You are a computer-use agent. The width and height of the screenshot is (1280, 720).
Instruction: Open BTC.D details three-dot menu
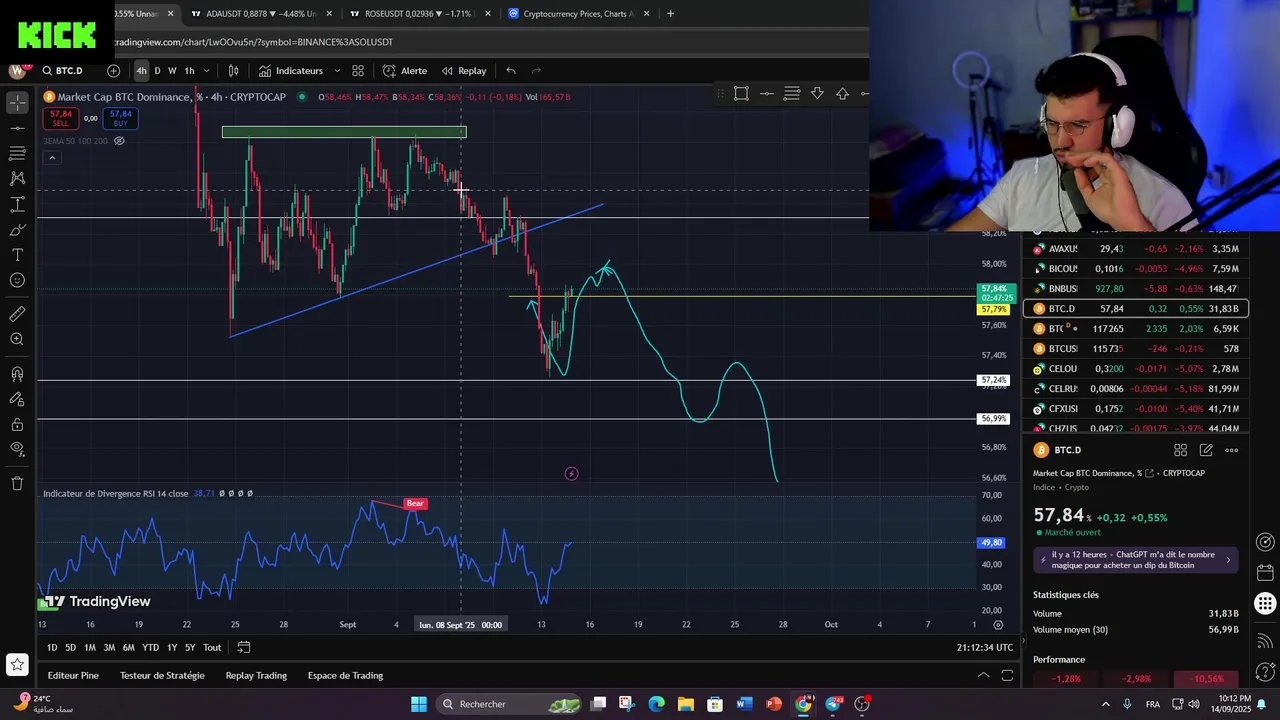pos(1232,450)
